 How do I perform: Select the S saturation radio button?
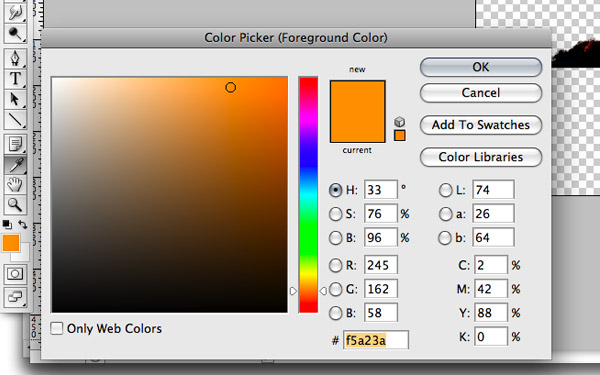tap(336, 214)
